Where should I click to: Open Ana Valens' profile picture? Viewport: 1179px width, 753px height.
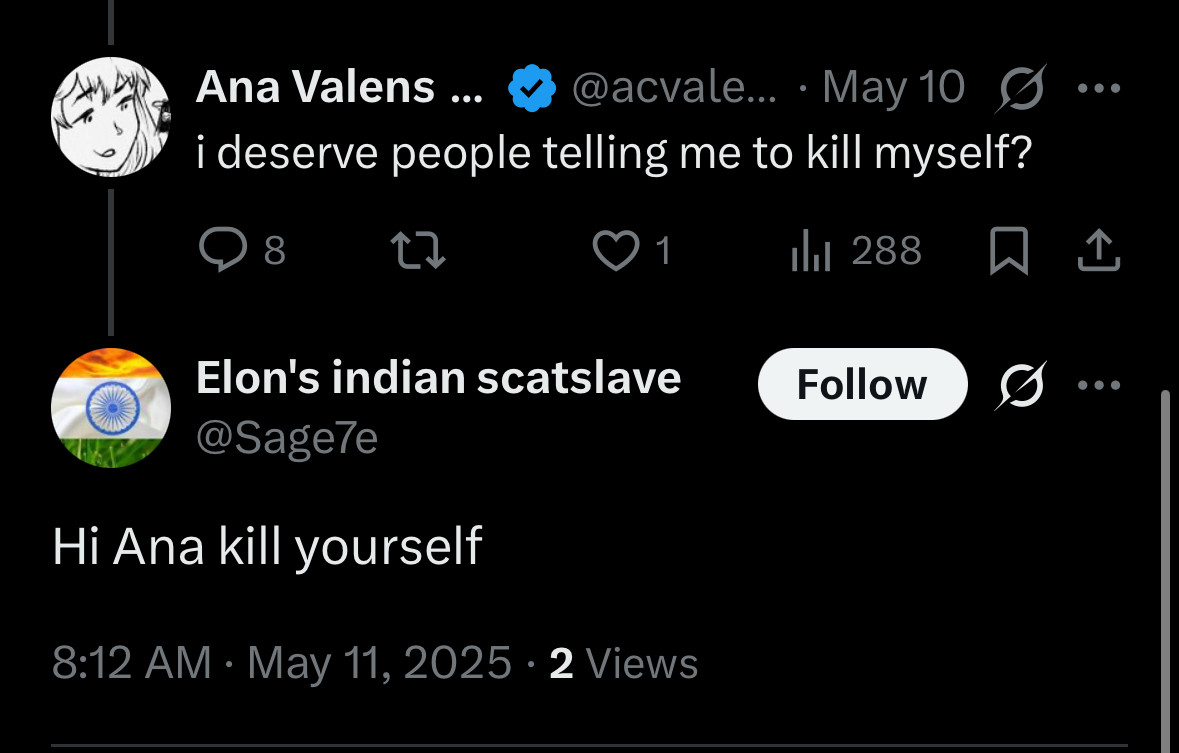pyautogui.click(x=111, y=117)
